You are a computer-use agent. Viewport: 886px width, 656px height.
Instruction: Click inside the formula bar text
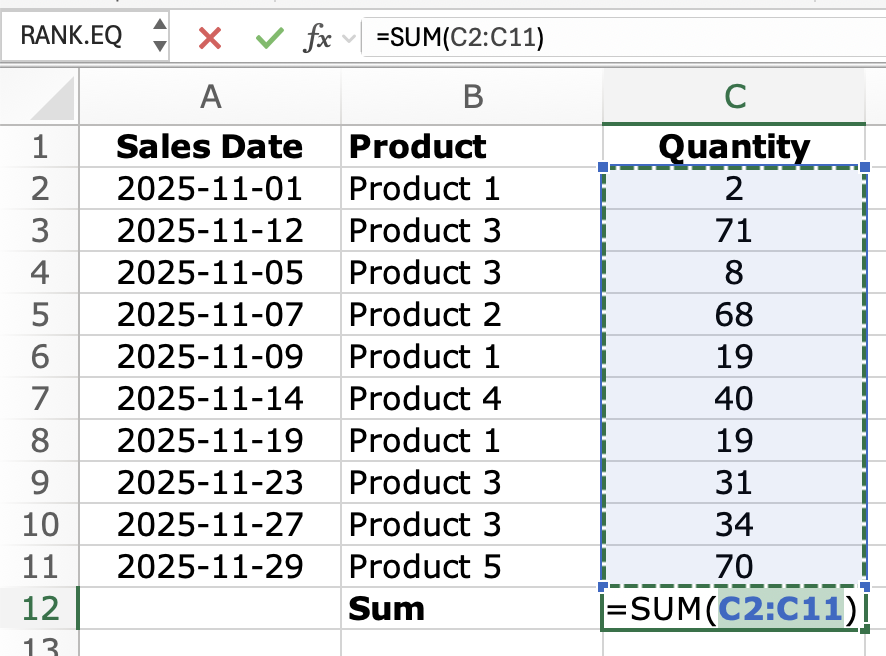(x=600, y=38)
